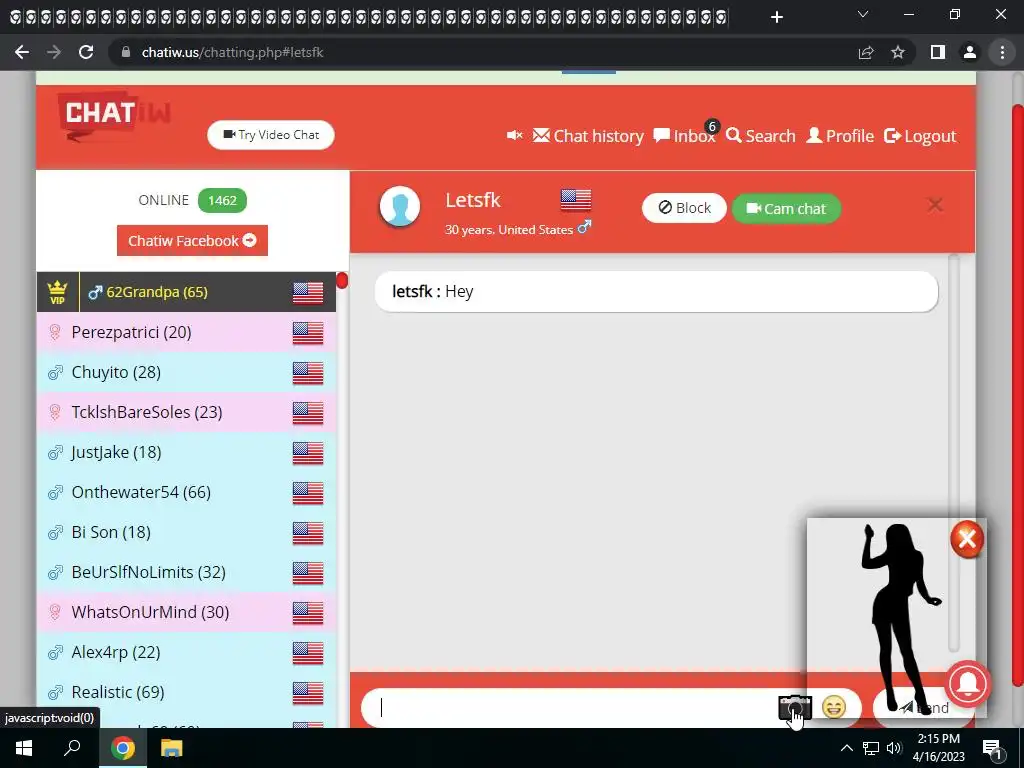Open the tab search chevron
The width and height of the screenshot is (1024, 768).
863,14
